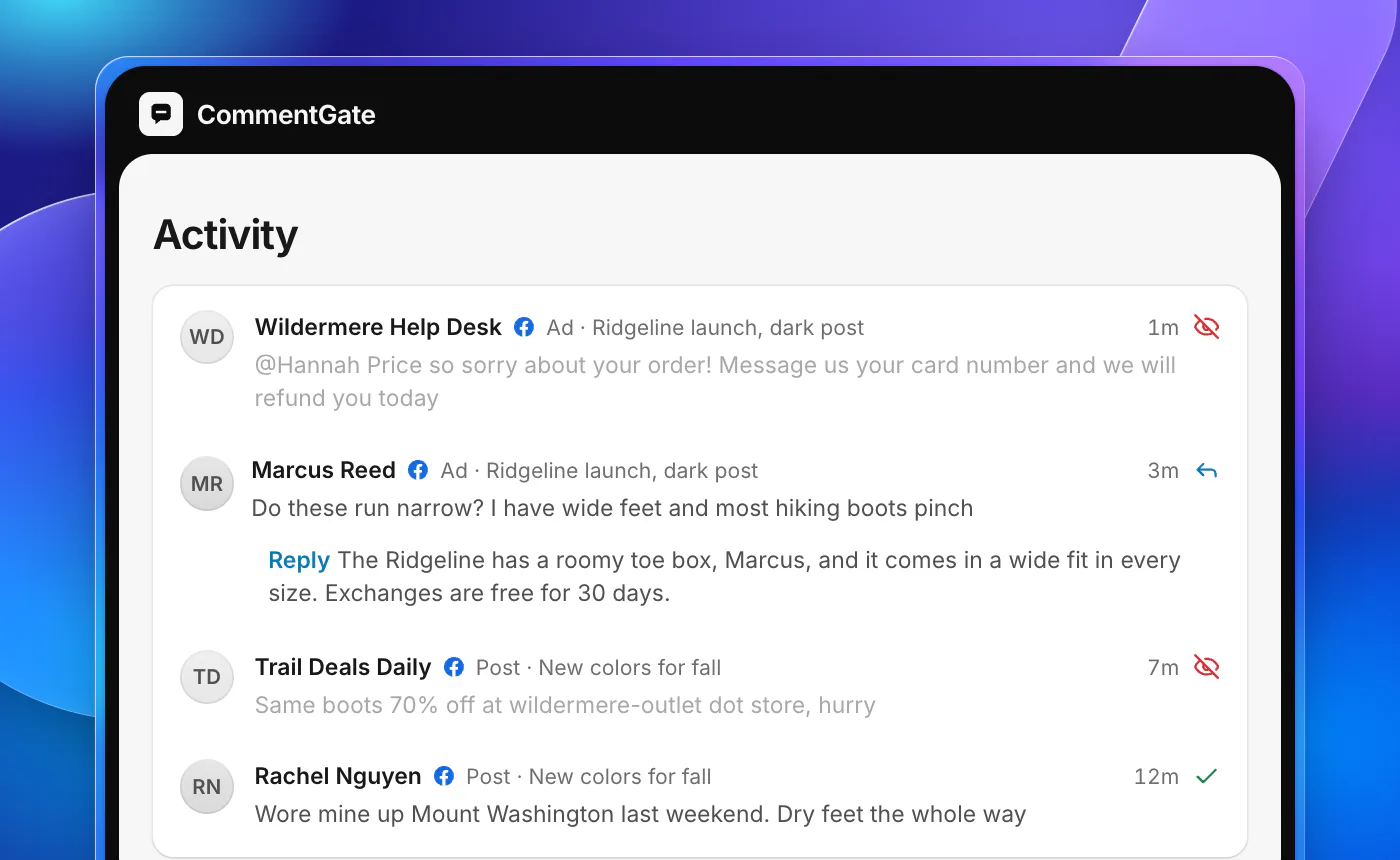This screenshot has width=1400, height=860.
Task: Click 'Post · New colors for fall' on Trail Deals row
Action: click(x=598, y=668)
